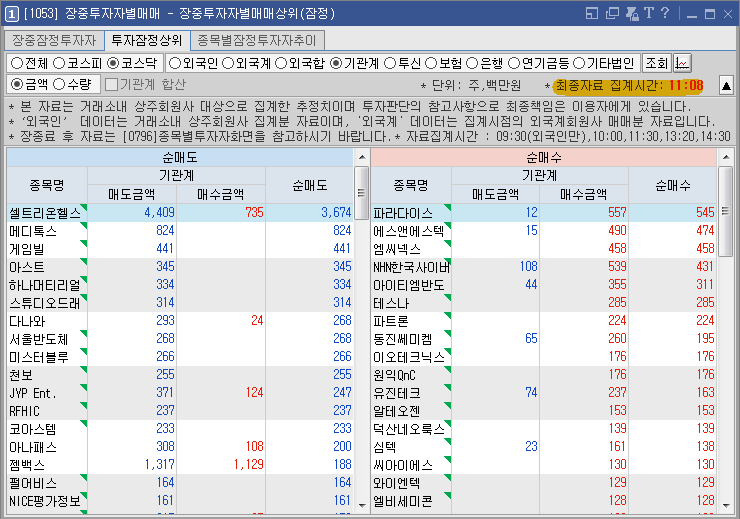Viewport: 740px width, 519px height.
Task: Select the 알테오젠 stock name
Action: (396, 411)
